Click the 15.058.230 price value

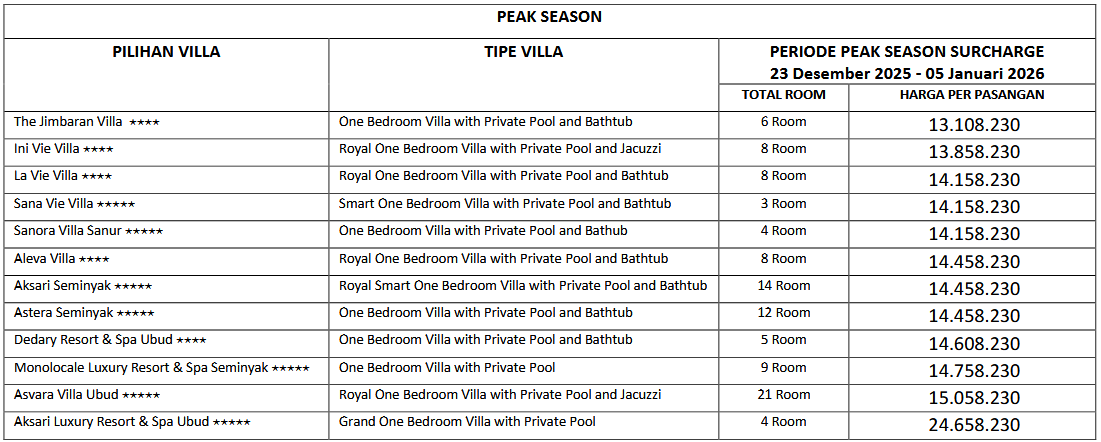(x=973, y=397)
